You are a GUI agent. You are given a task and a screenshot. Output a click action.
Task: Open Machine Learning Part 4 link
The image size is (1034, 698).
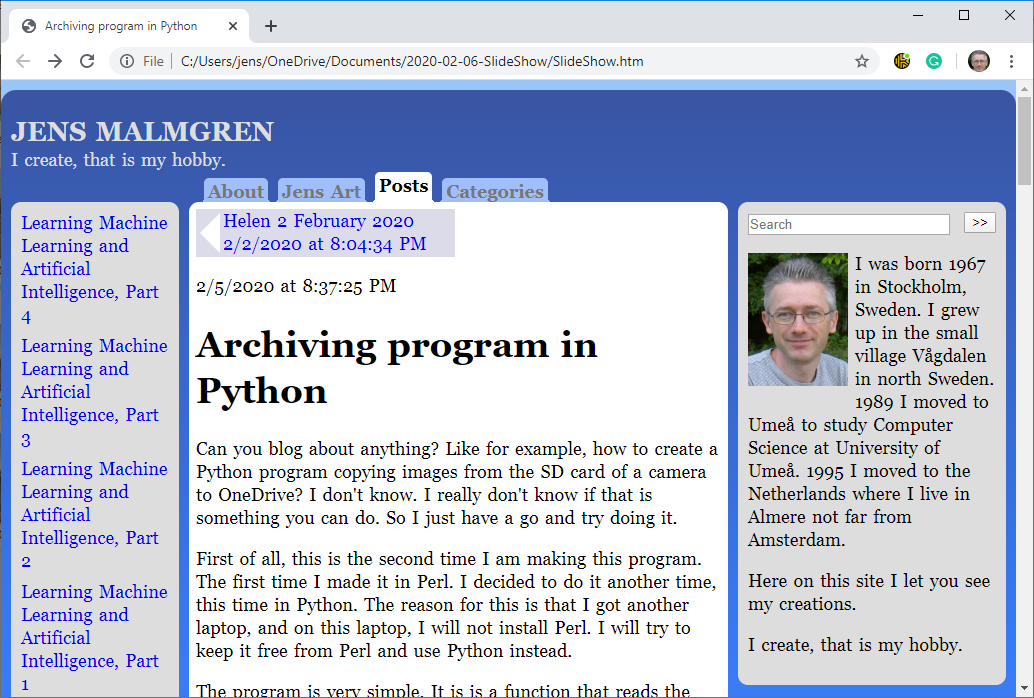(94, 270)
